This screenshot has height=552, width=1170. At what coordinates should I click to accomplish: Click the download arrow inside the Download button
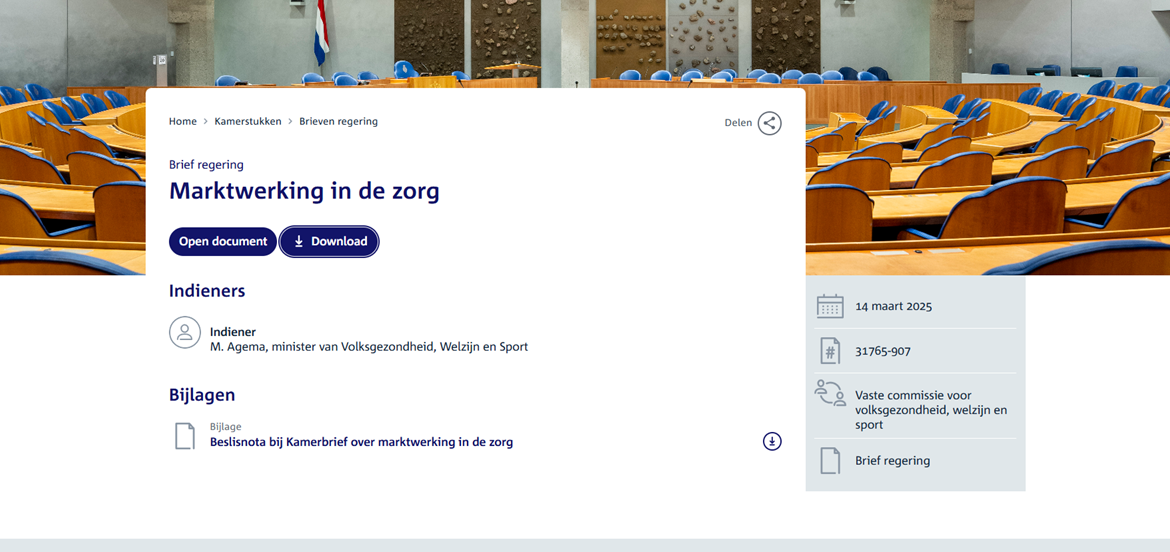[x=298, y=242]
